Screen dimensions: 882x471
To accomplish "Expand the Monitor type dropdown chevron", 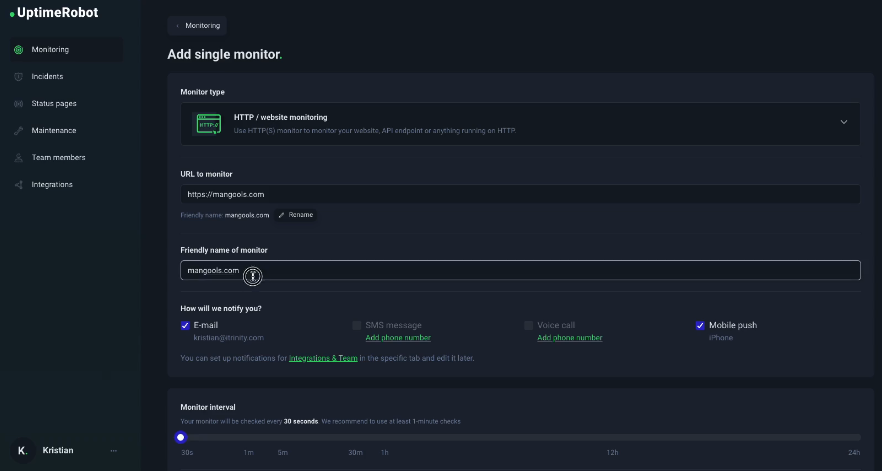I will point(843,122).
